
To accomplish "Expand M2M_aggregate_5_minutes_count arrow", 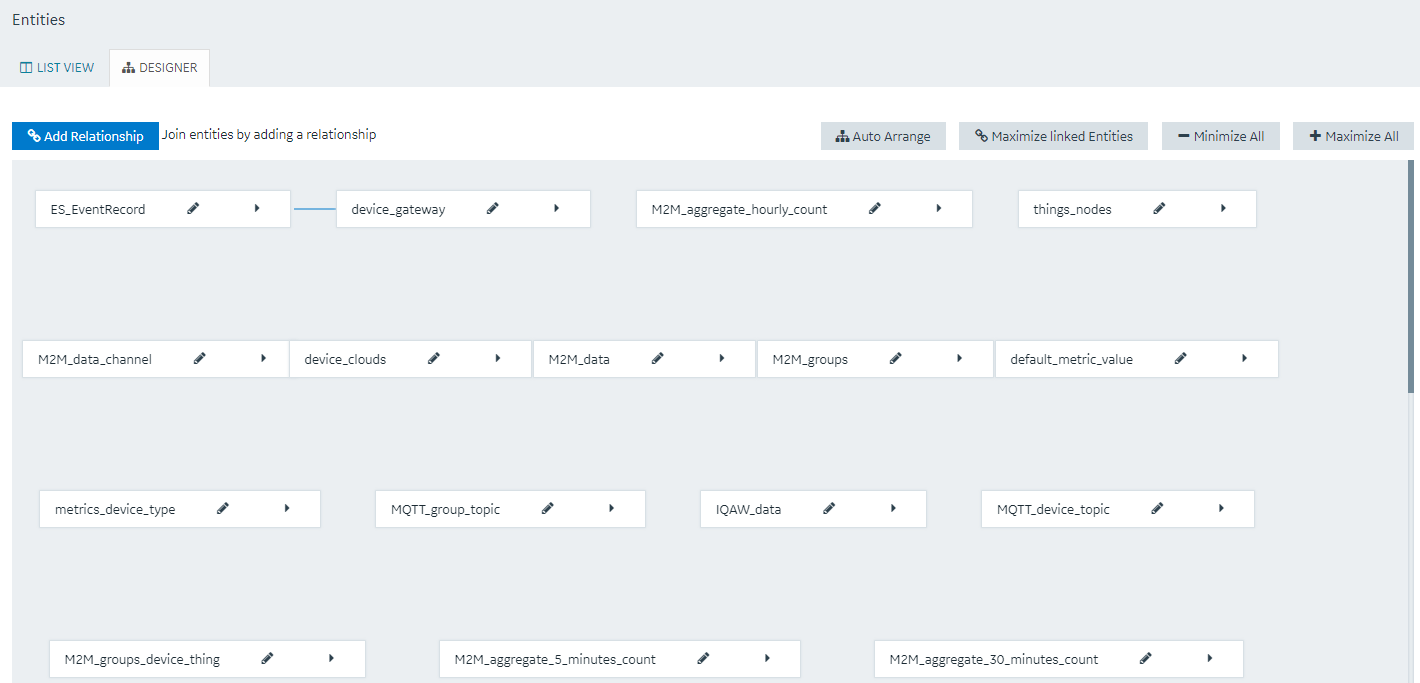I will (x=767, y=658).
